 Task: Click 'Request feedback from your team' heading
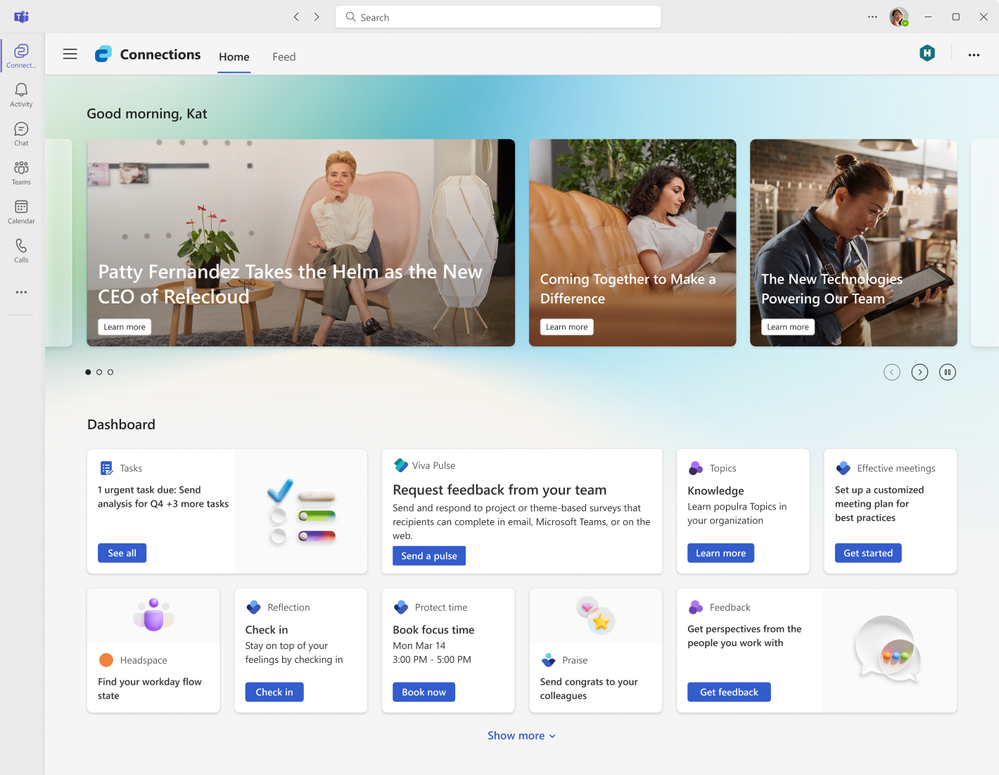(x=500, y=490)
